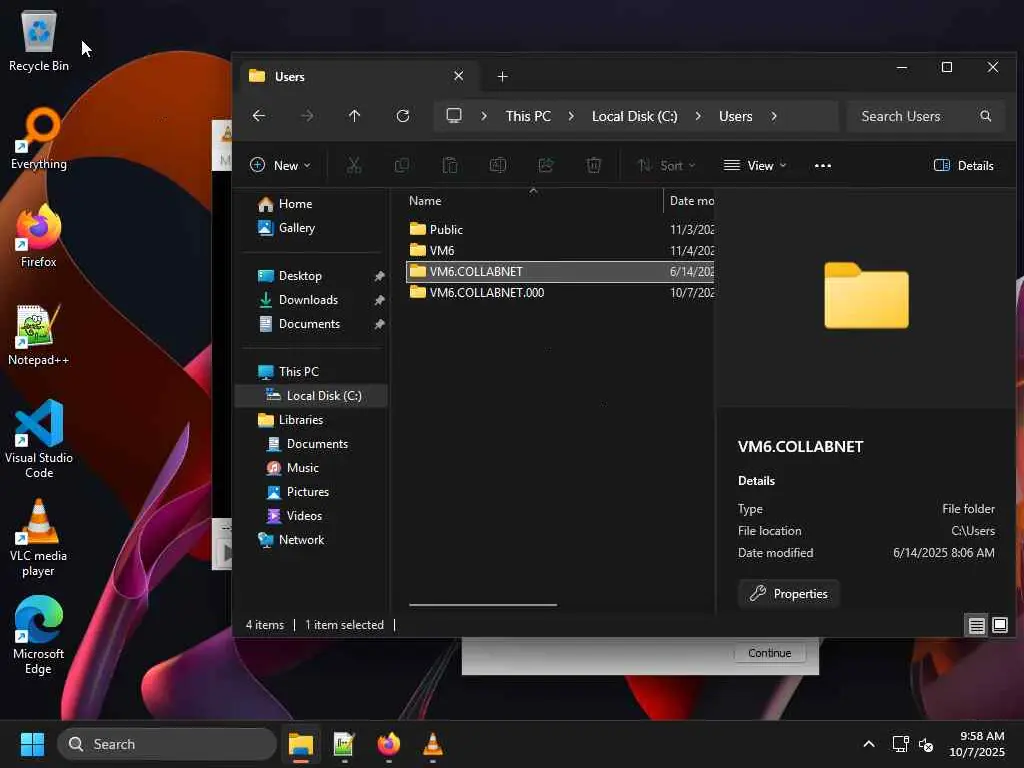Click File Explorer in the taskbar
This screenshot has height=768, width=1024.
[x=301, y=744]
